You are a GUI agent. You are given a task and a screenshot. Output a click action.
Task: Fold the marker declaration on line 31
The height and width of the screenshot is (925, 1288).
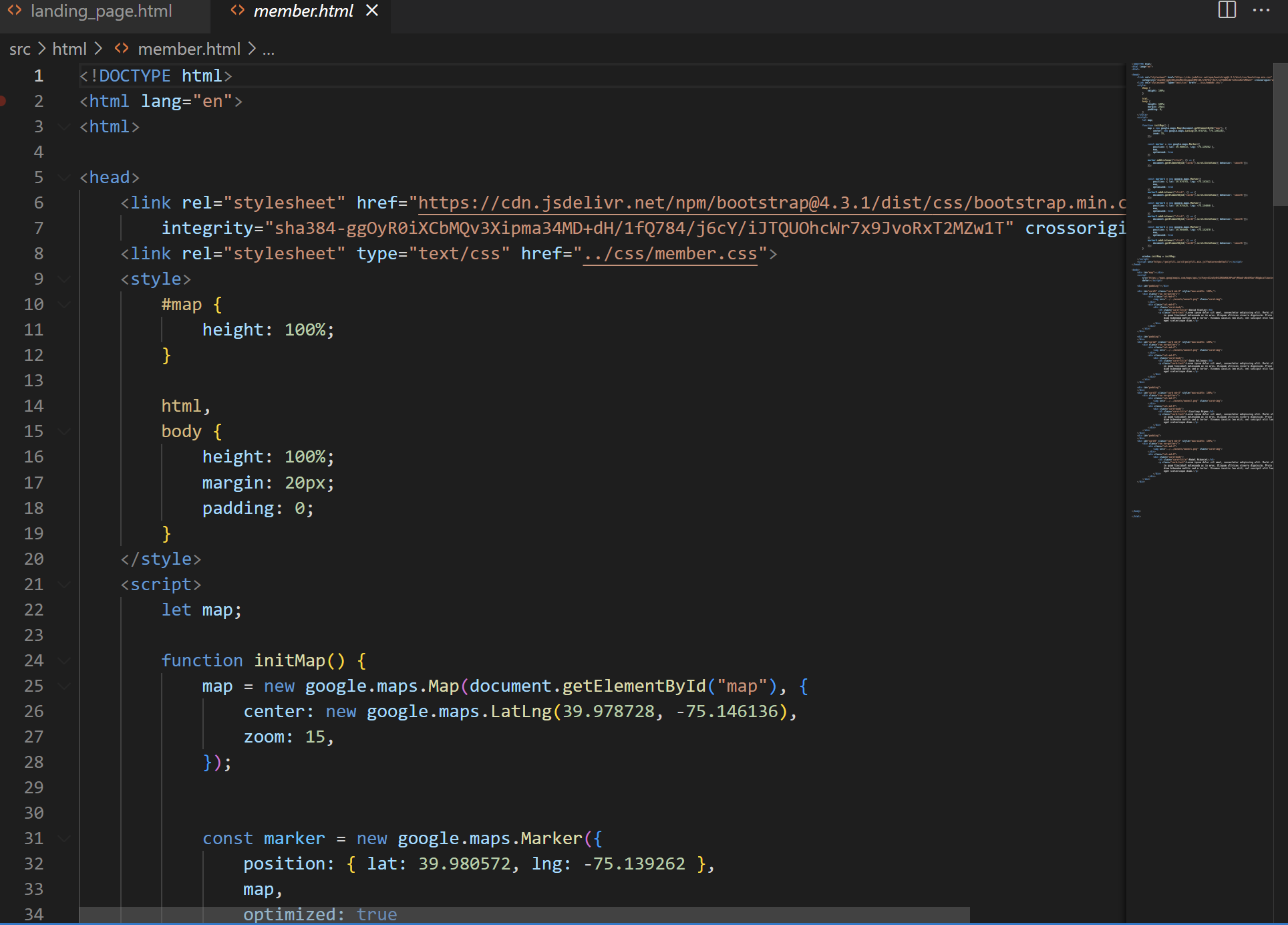[x=64, y=838]
